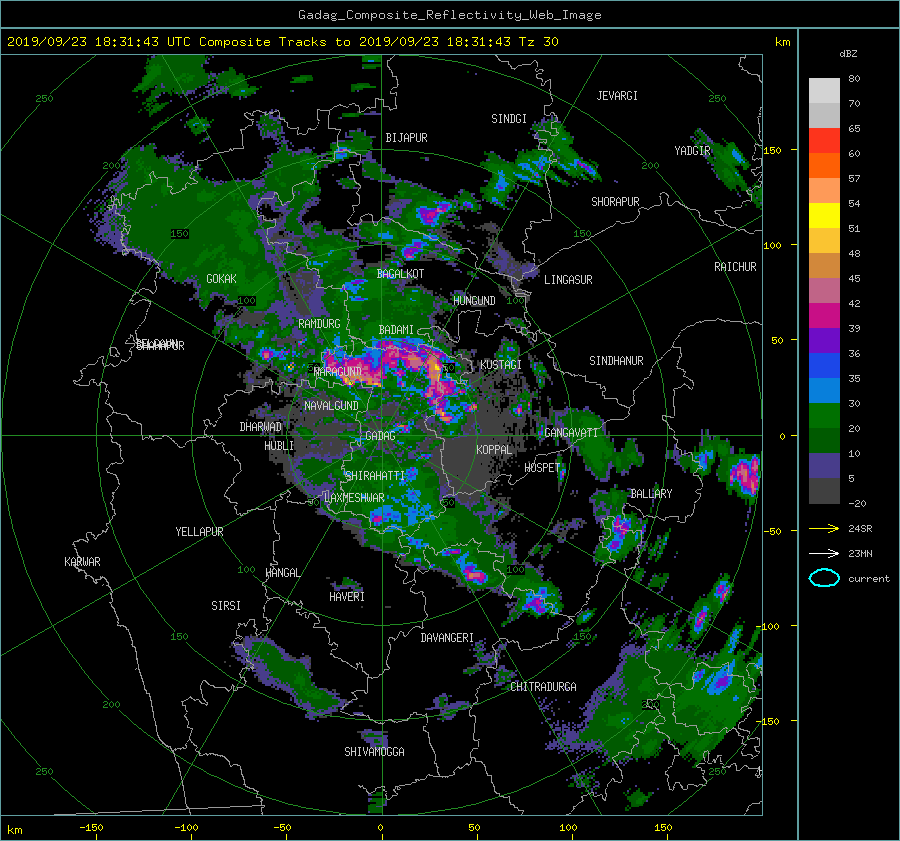Select the light gray 70 dBZ swatch

click(824, 91)
